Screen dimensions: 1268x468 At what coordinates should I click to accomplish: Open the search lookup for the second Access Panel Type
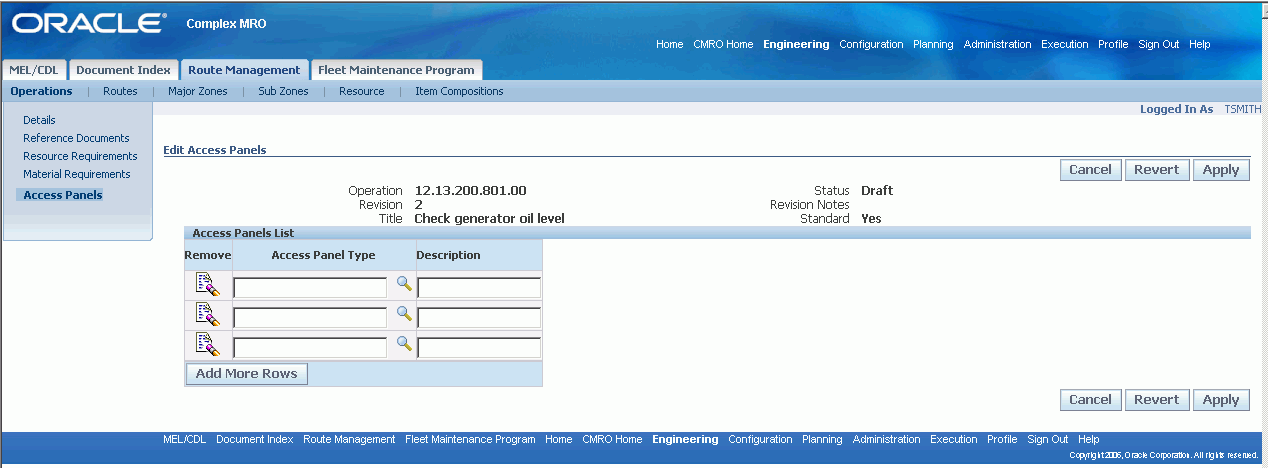pos(404,314)
